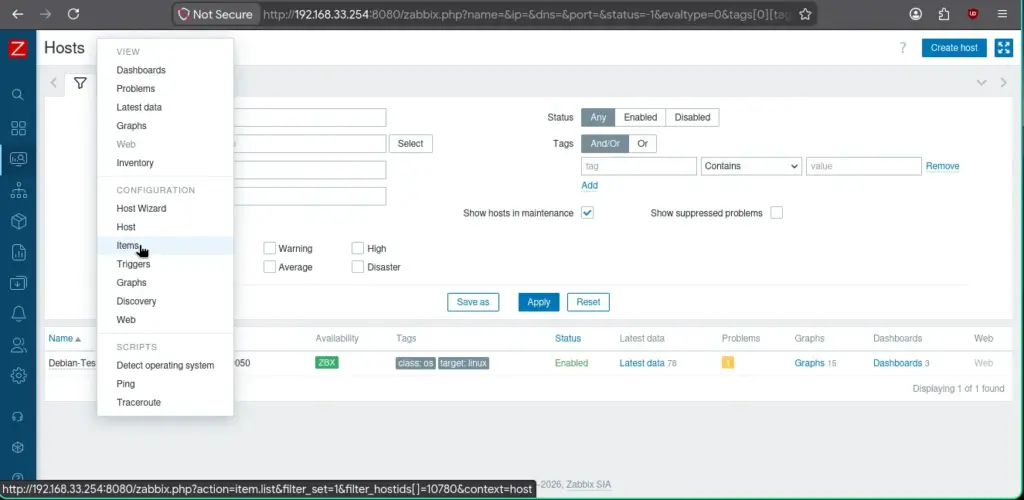Select Any status option

598,117
